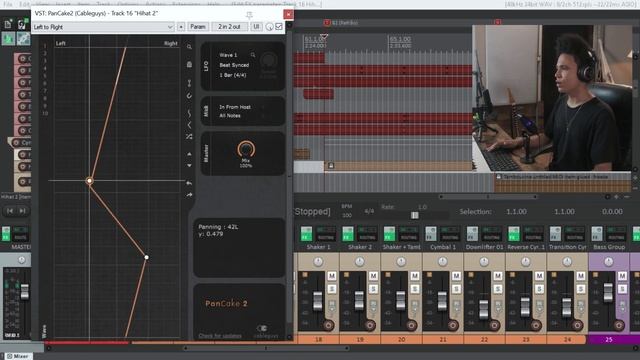Click the Transition Cyr track name
This screenshot has width=640, height=360.
567,247
